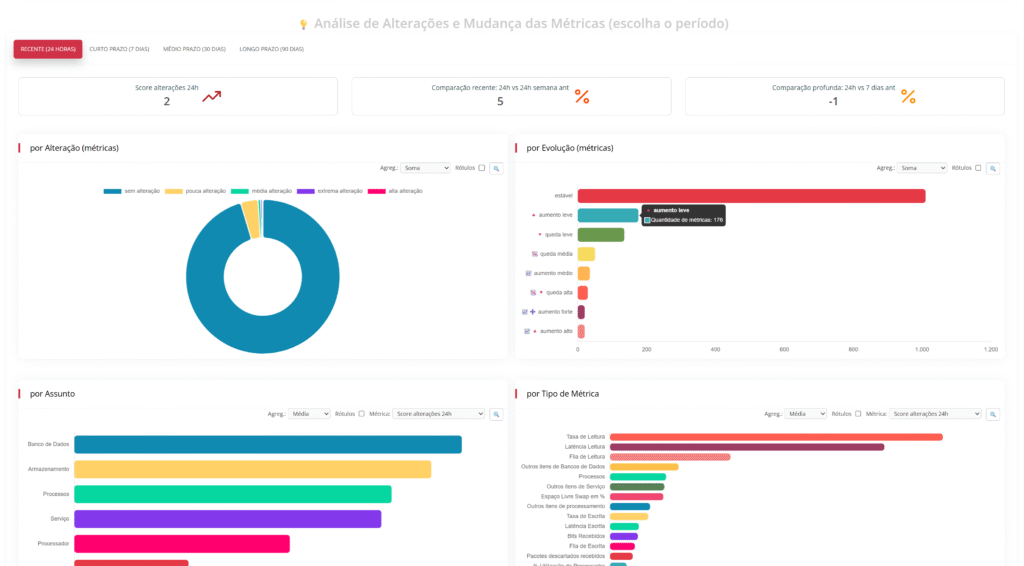Viewport: 1024px width, 566px height.
Task: Click zoom icon in por Alteração chart
Action: [496, 168]
